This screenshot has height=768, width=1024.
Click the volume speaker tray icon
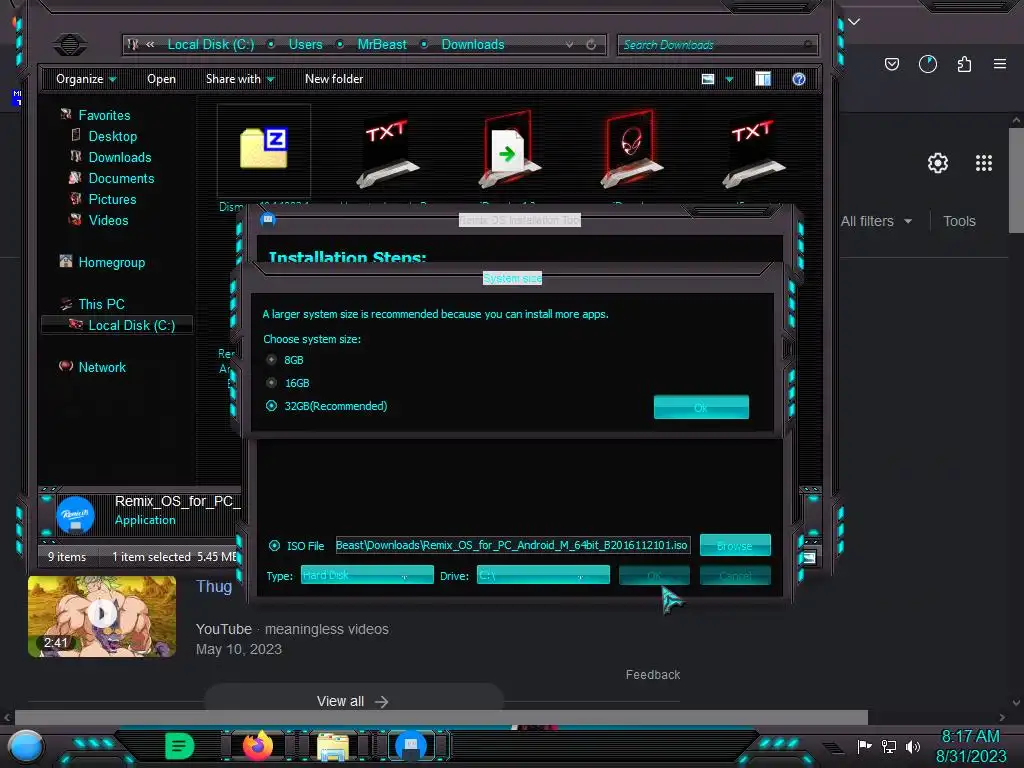pos(913,746)
